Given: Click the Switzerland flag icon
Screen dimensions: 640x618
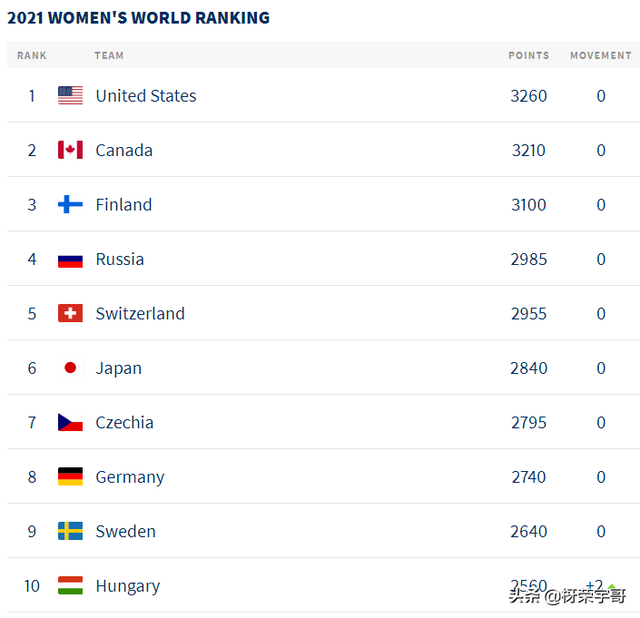Looking at the screenshot, I should click(x=70, y=313).
